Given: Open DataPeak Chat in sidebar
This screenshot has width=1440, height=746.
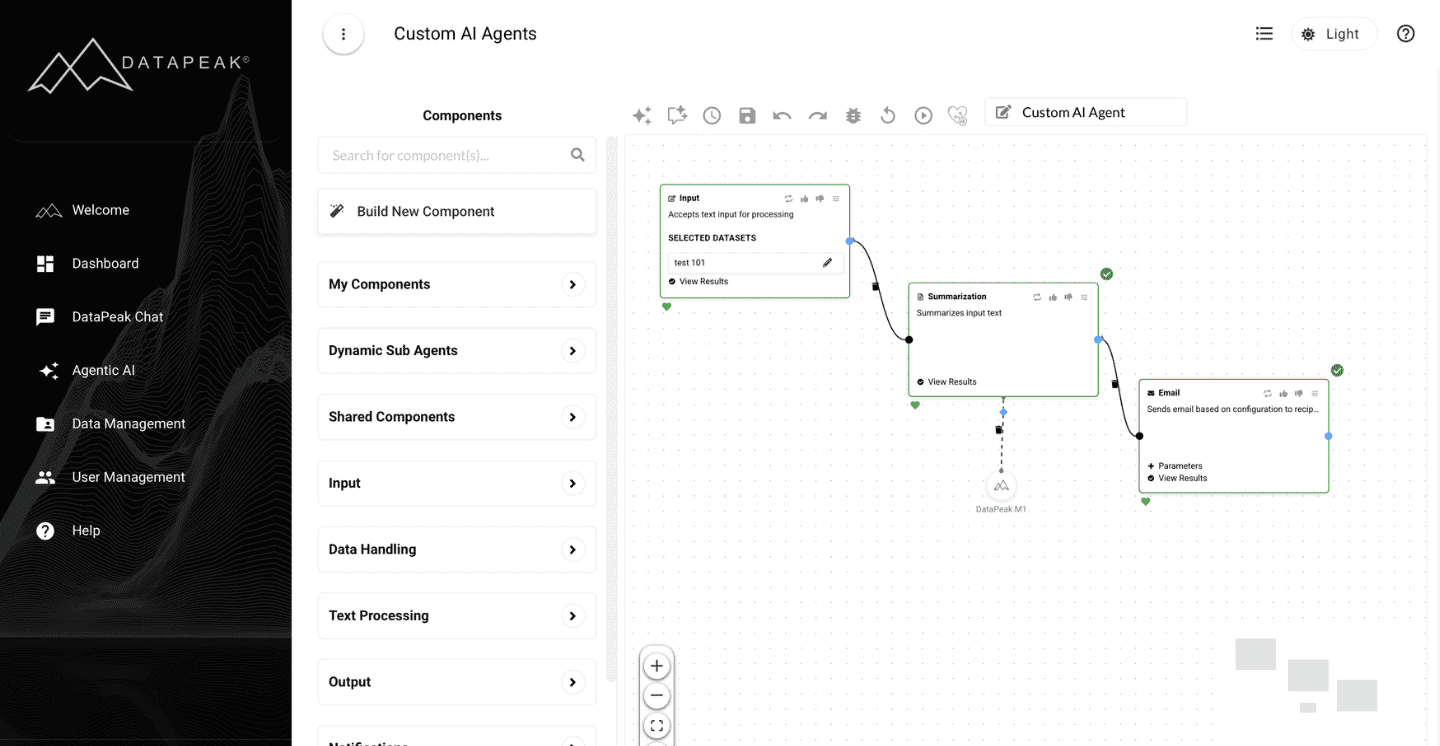Looking at the screenshot, I should [x=100, y=317].
